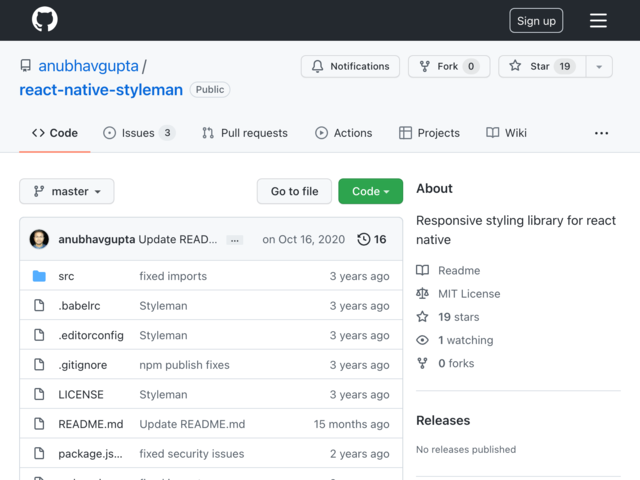Image resolution: width=640 pixels, height=480 pixels.
Task: Open the Actions tab
Action: coord(343,133)
